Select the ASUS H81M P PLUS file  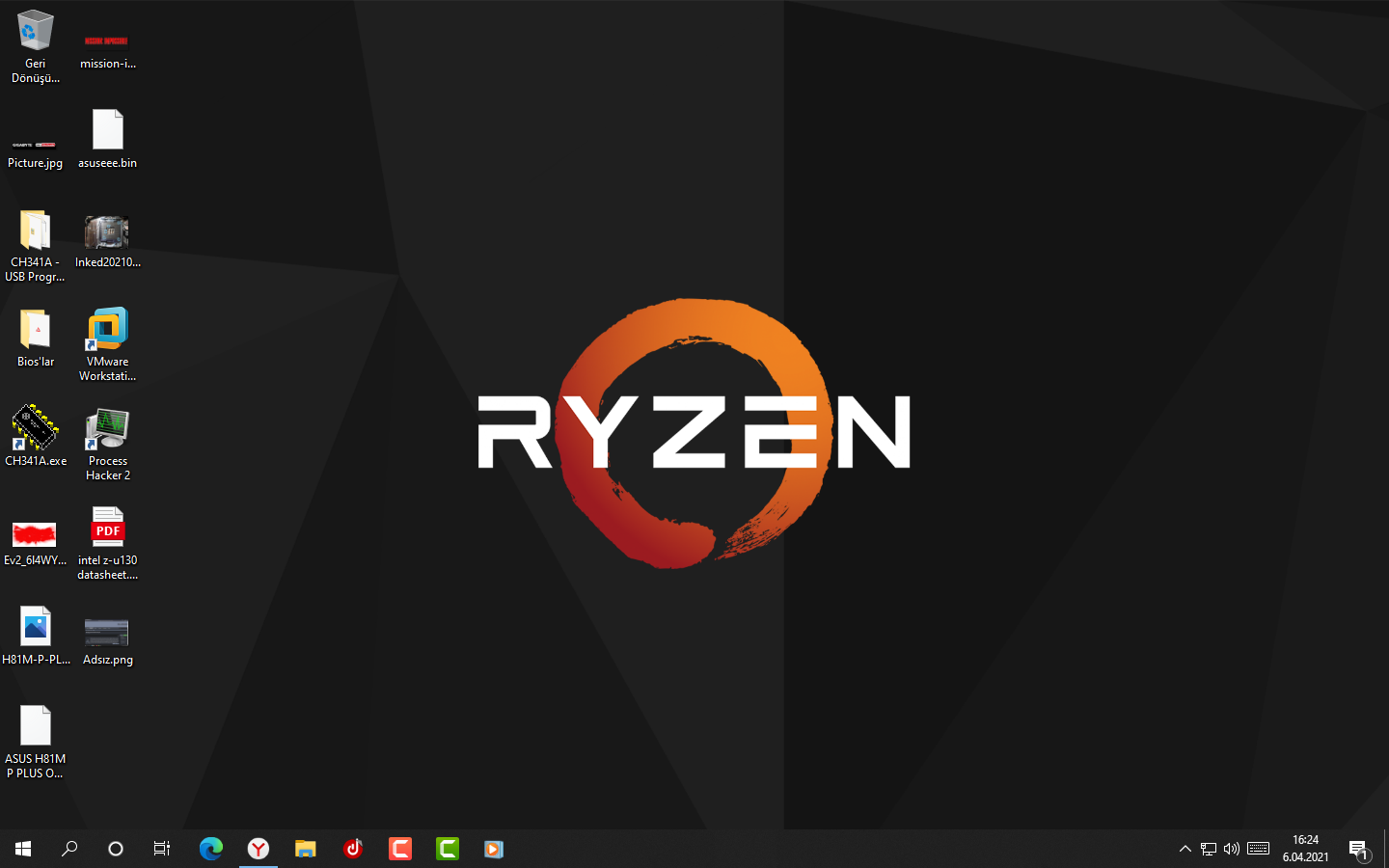tap(36, 741)
